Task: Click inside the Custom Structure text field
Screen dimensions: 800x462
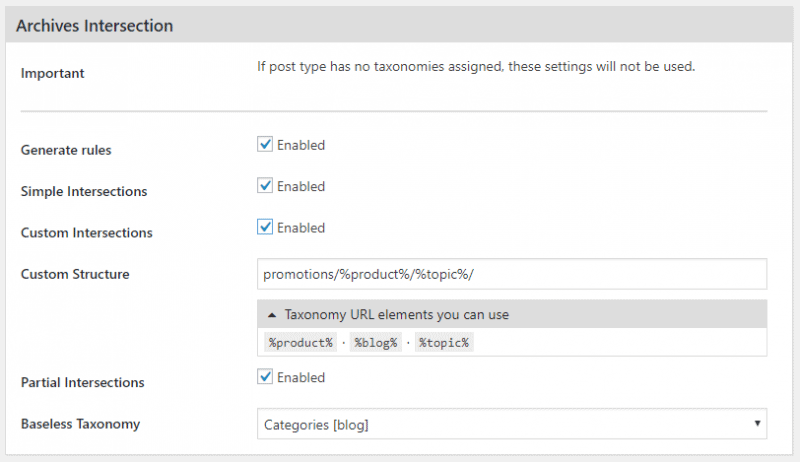Action: click(x=512, y=274)
